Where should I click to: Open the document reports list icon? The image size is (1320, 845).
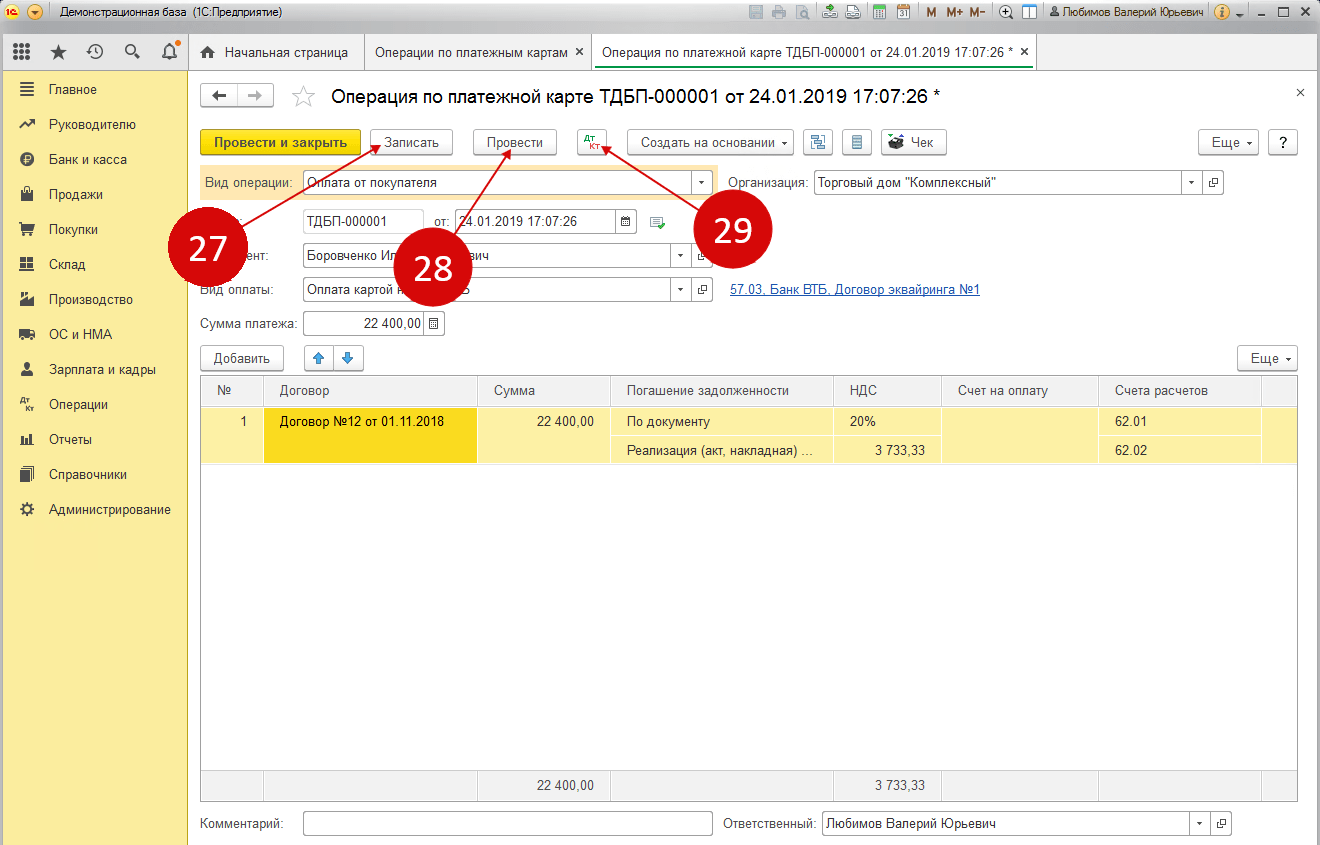(856, 142)
